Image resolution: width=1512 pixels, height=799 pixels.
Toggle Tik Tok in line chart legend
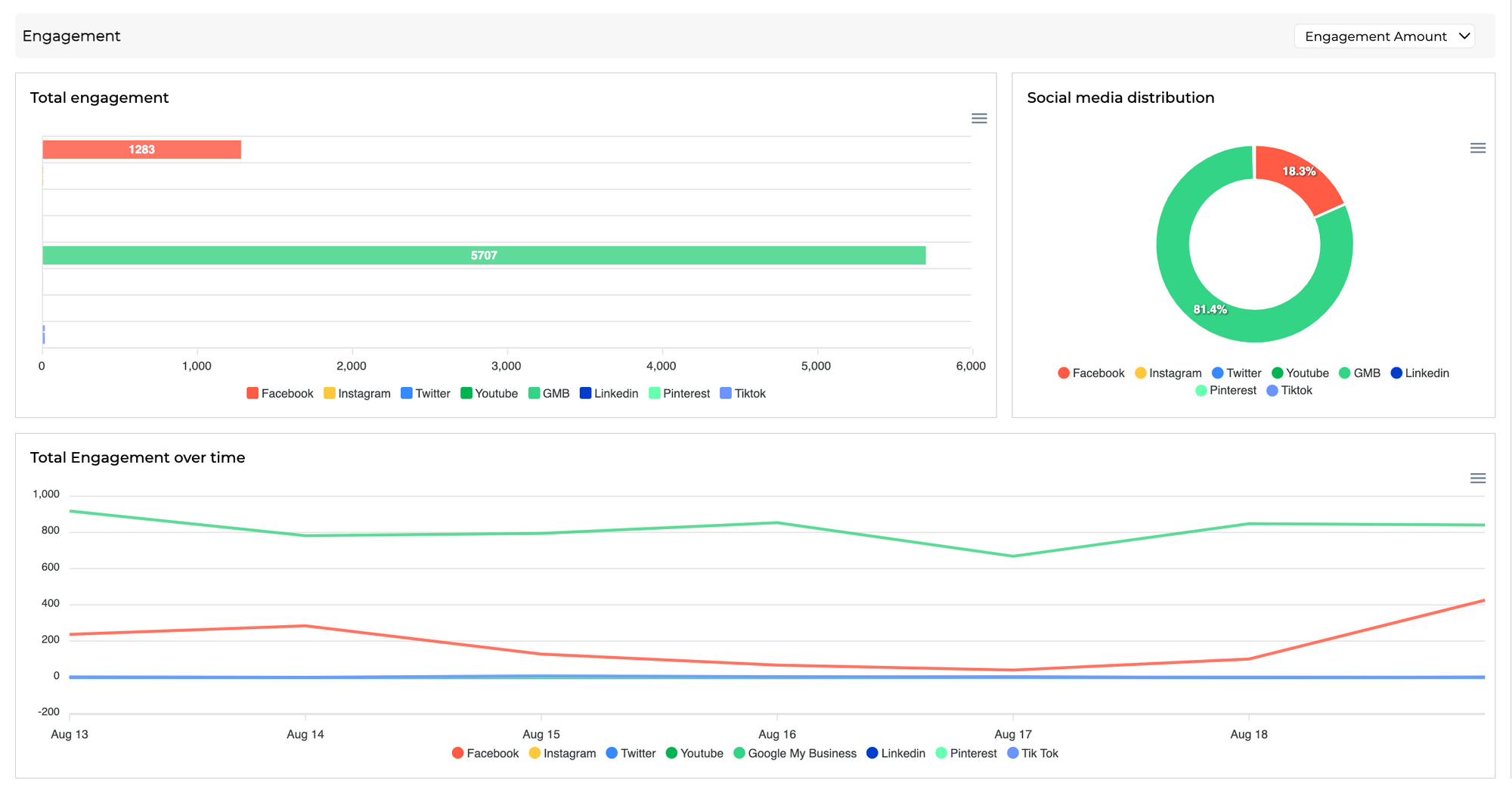click(x=1033, y=754)
